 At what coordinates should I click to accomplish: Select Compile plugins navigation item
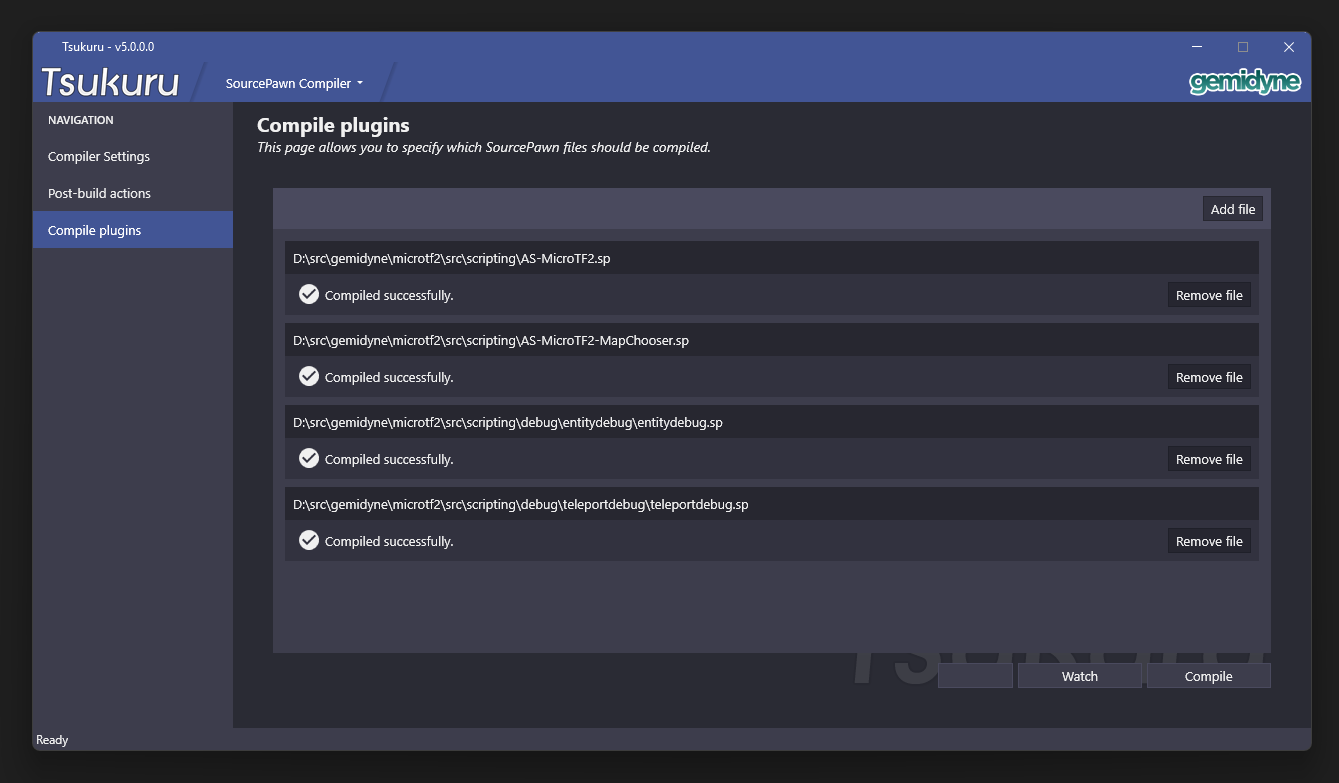click(x=95, y=231)
